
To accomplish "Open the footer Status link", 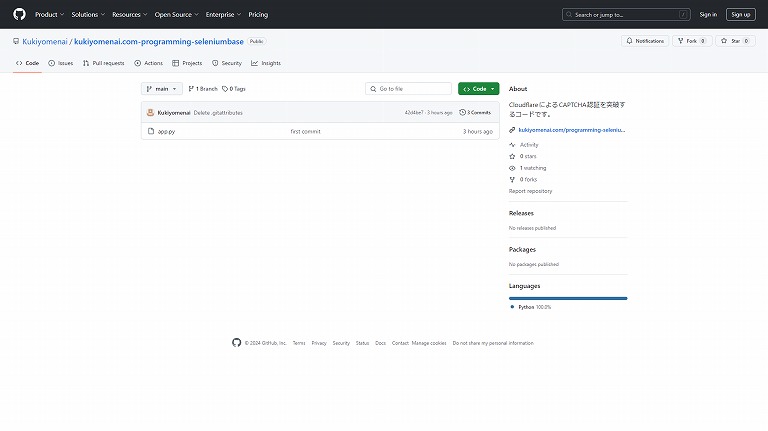I will (x=362, y=343).
